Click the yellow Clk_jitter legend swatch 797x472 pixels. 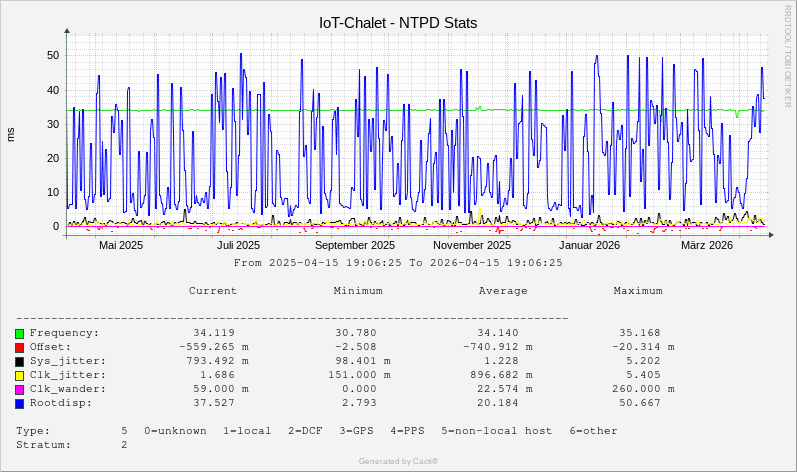[x=20, y=375]
